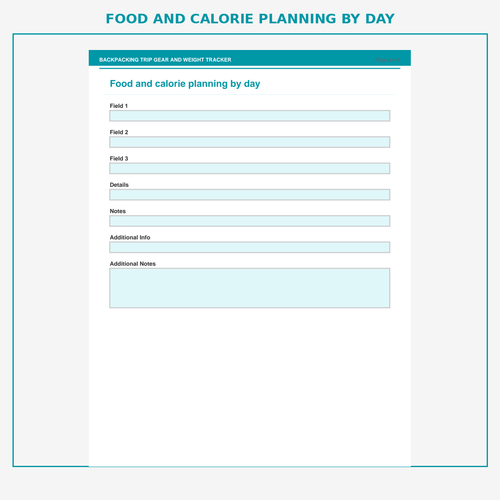Select the 'Additional Notes' label text
Viewport: 500px width, 500px height.
[133, 264]
